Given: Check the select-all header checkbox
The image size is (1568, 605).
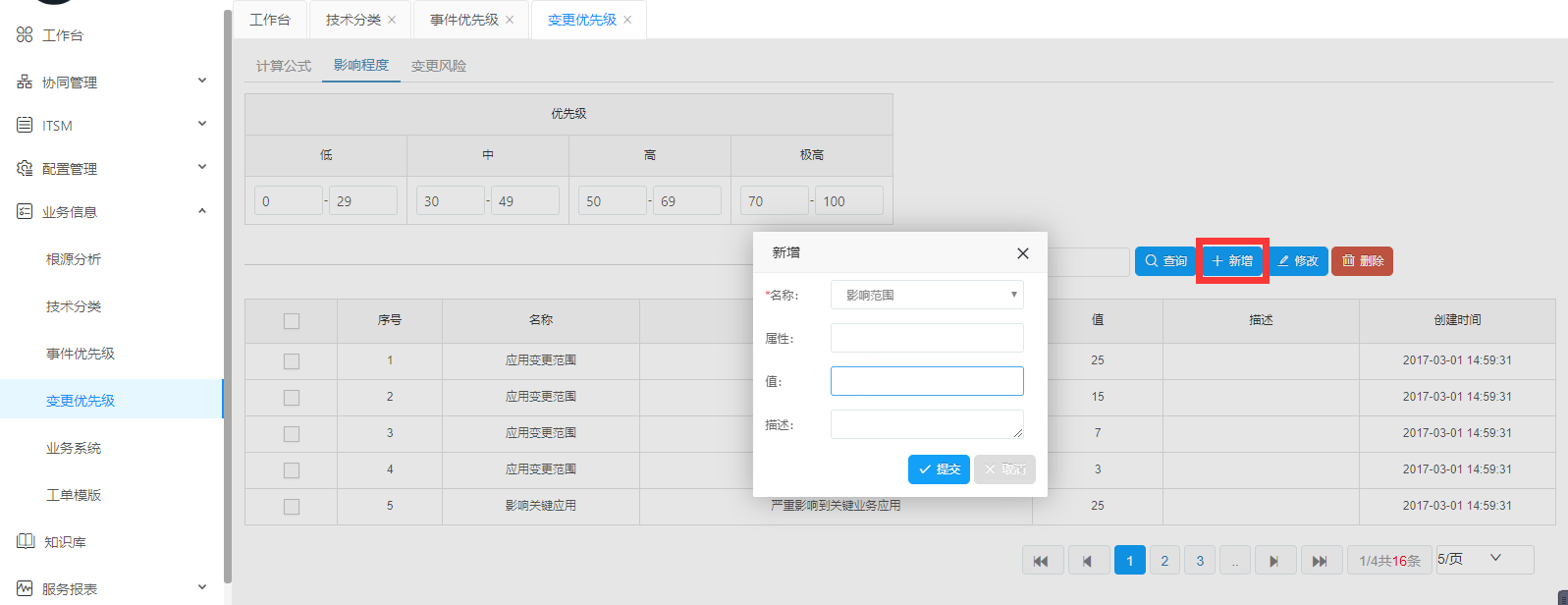Looking at the screenshot, I should coord(292,321).
